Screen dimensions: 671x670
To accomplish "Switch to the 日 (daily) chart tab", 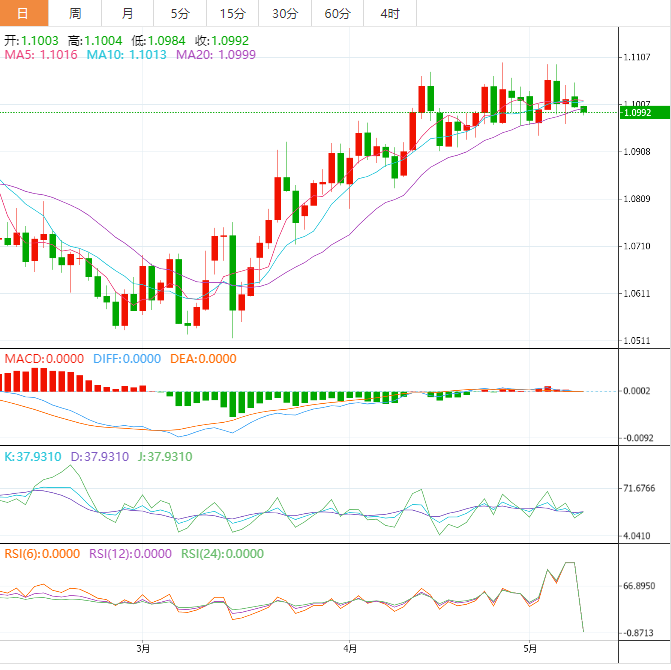I will pyautogui.click(x=24, y=13).
